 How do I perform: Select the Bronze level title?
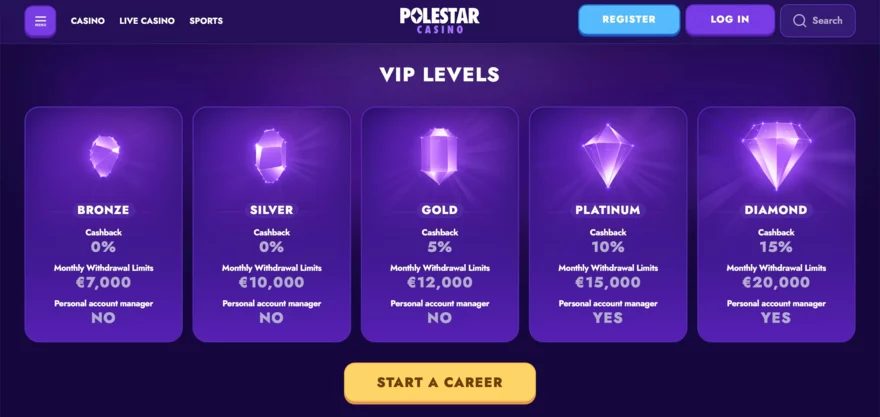coord(103,210)
